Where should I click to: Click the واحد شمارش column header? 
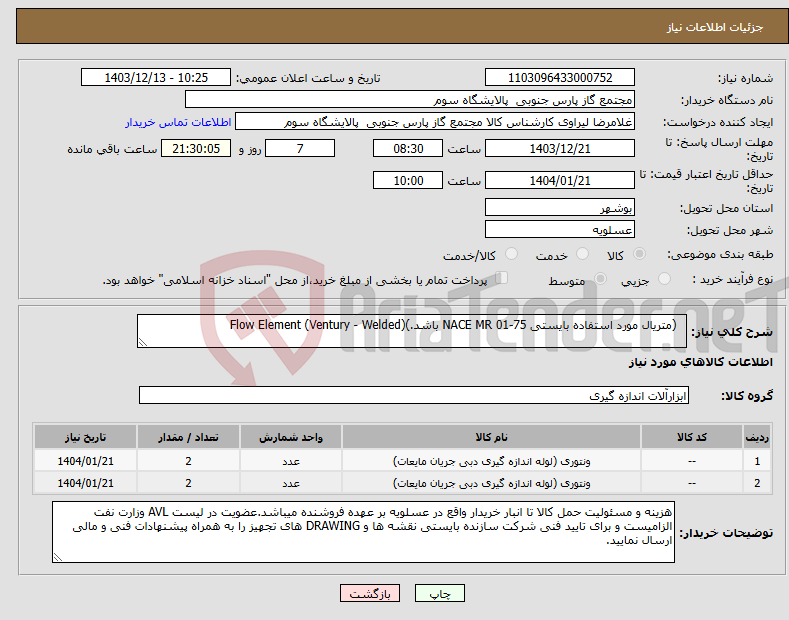coord(291,437)
